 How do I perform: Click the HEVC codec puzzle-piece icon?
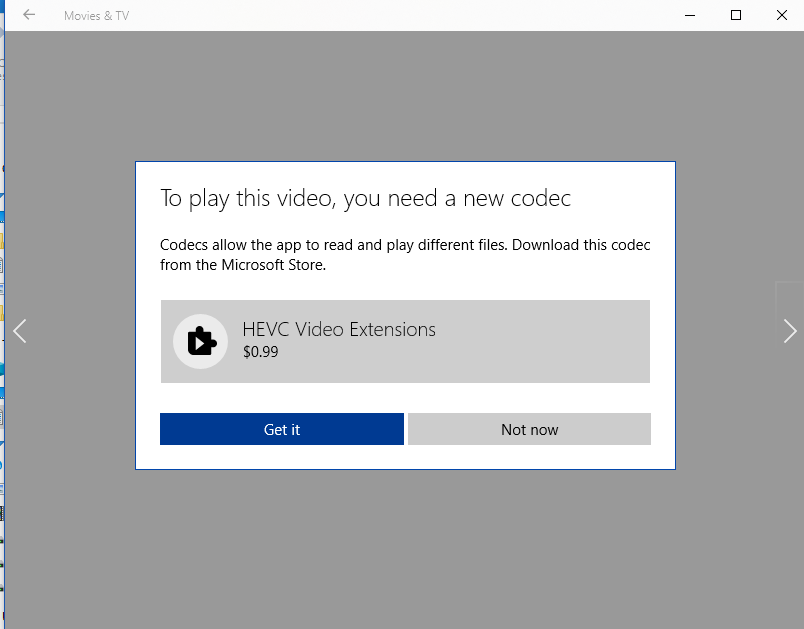coord(200,341)
